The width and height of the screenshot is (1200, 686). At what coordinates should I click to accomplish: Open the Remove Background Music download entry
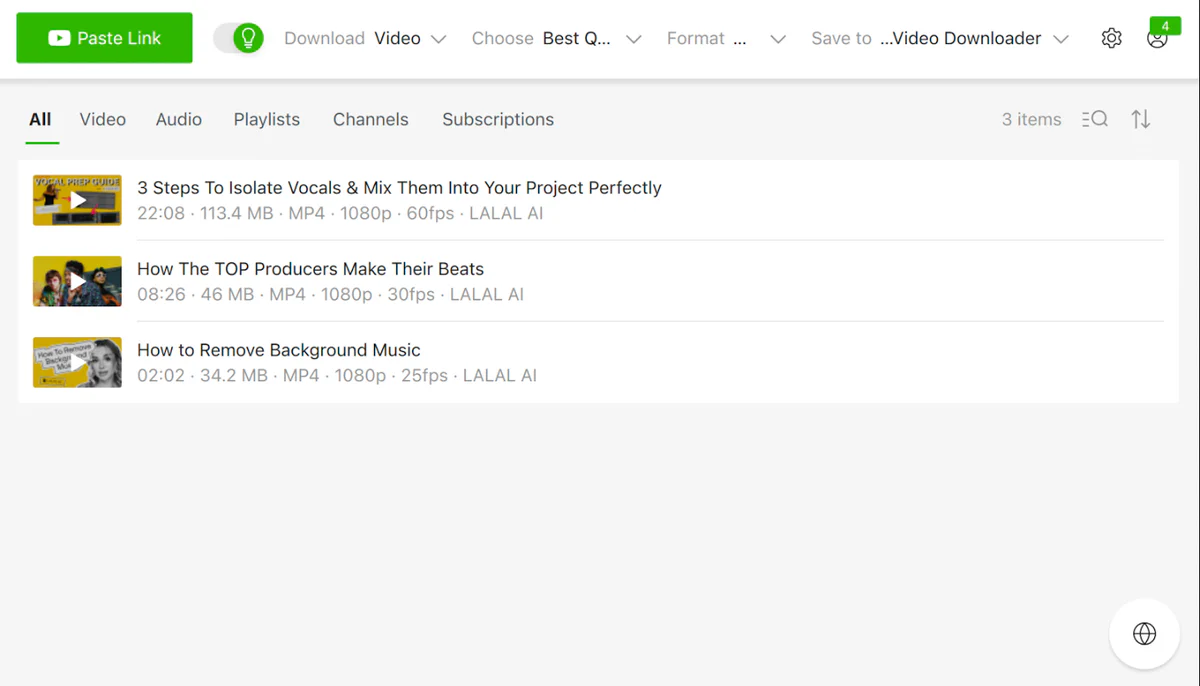[x=278, y=350]
